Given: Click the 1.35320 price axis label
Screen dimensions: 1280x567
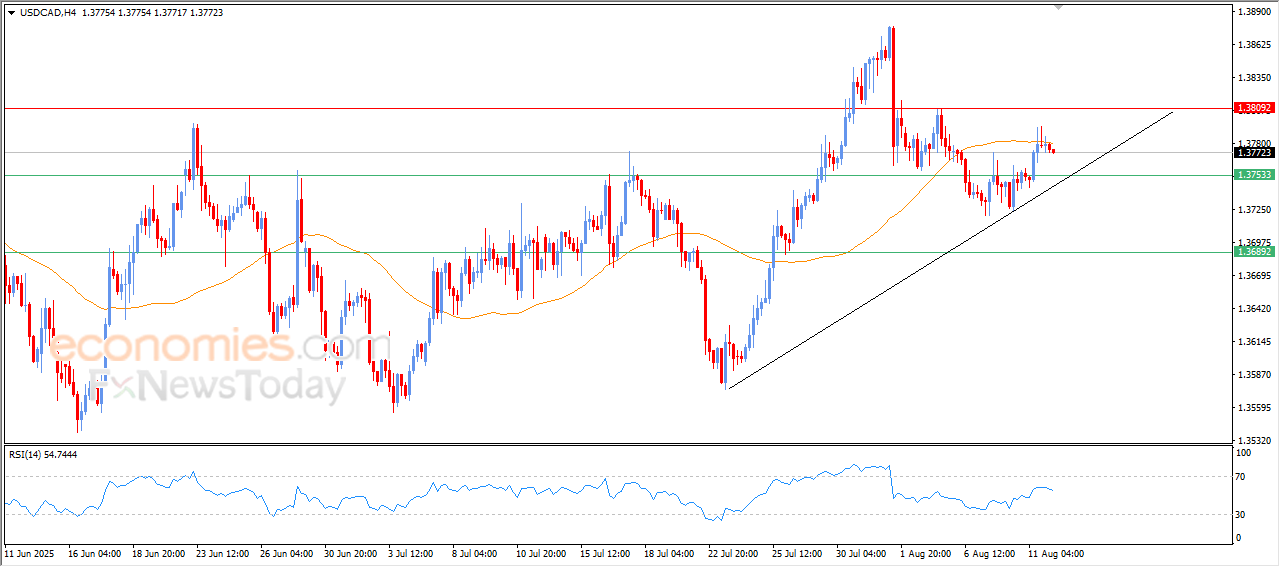Looking at the screenshot, I should (x=1254, y=440).
